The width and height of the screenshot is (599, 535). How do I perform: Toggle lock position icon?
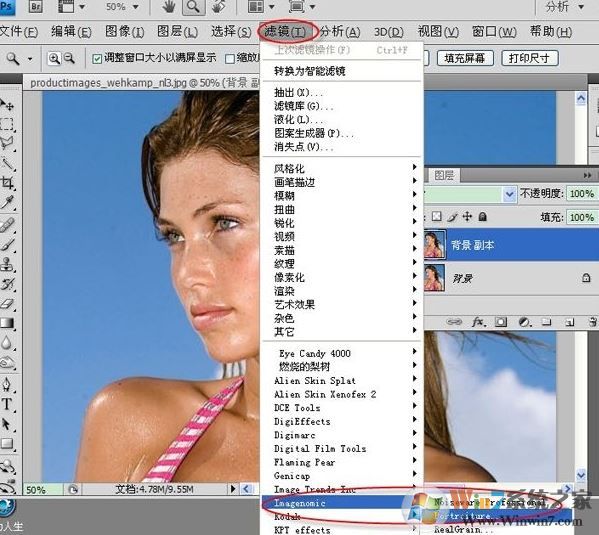pyautogui.click(x=467, y=217)
